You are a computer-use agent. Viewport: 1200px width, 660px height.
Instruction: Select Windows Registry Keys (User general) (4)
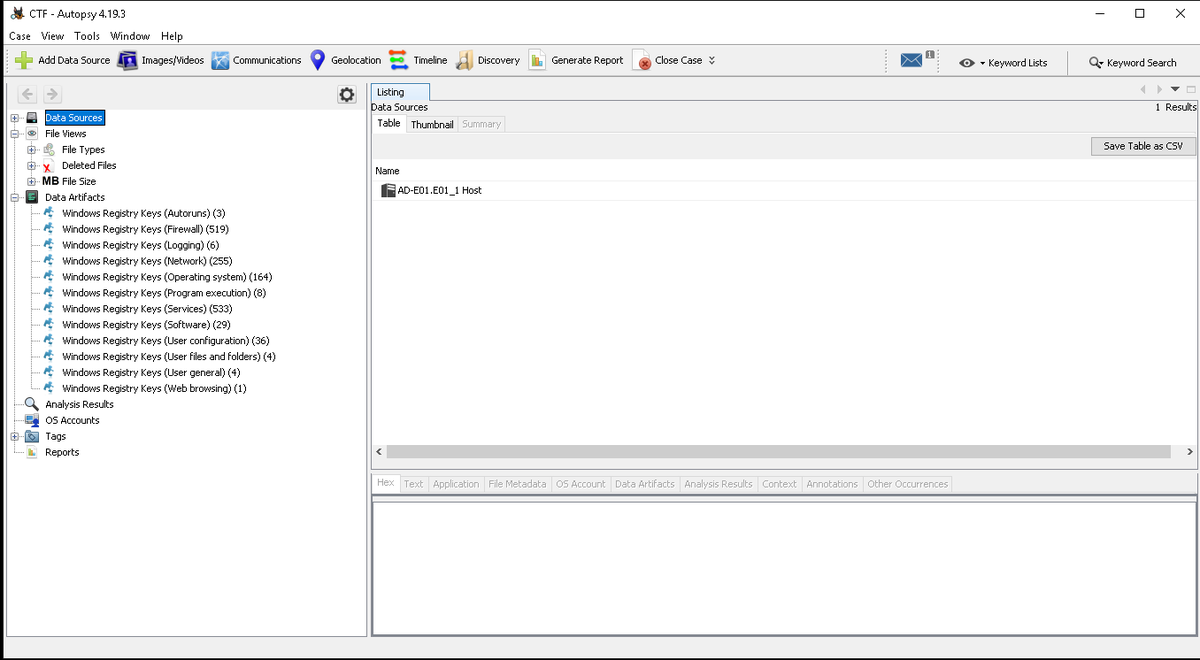pos(150,372)
